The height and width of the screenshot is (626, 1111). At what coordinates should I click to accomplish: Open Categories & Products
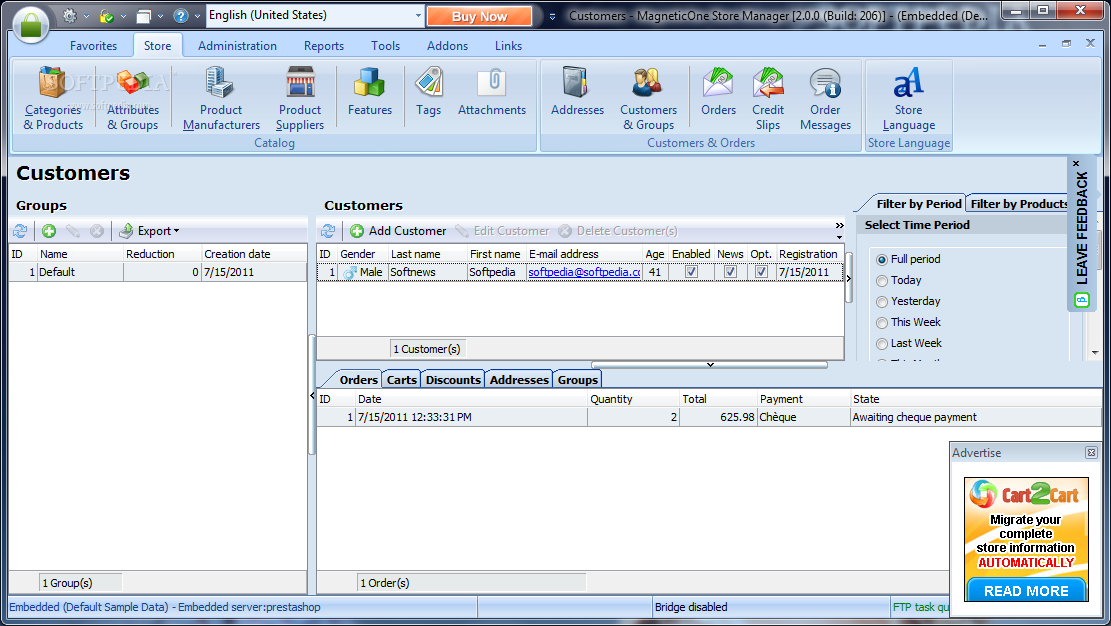[53, 98]
